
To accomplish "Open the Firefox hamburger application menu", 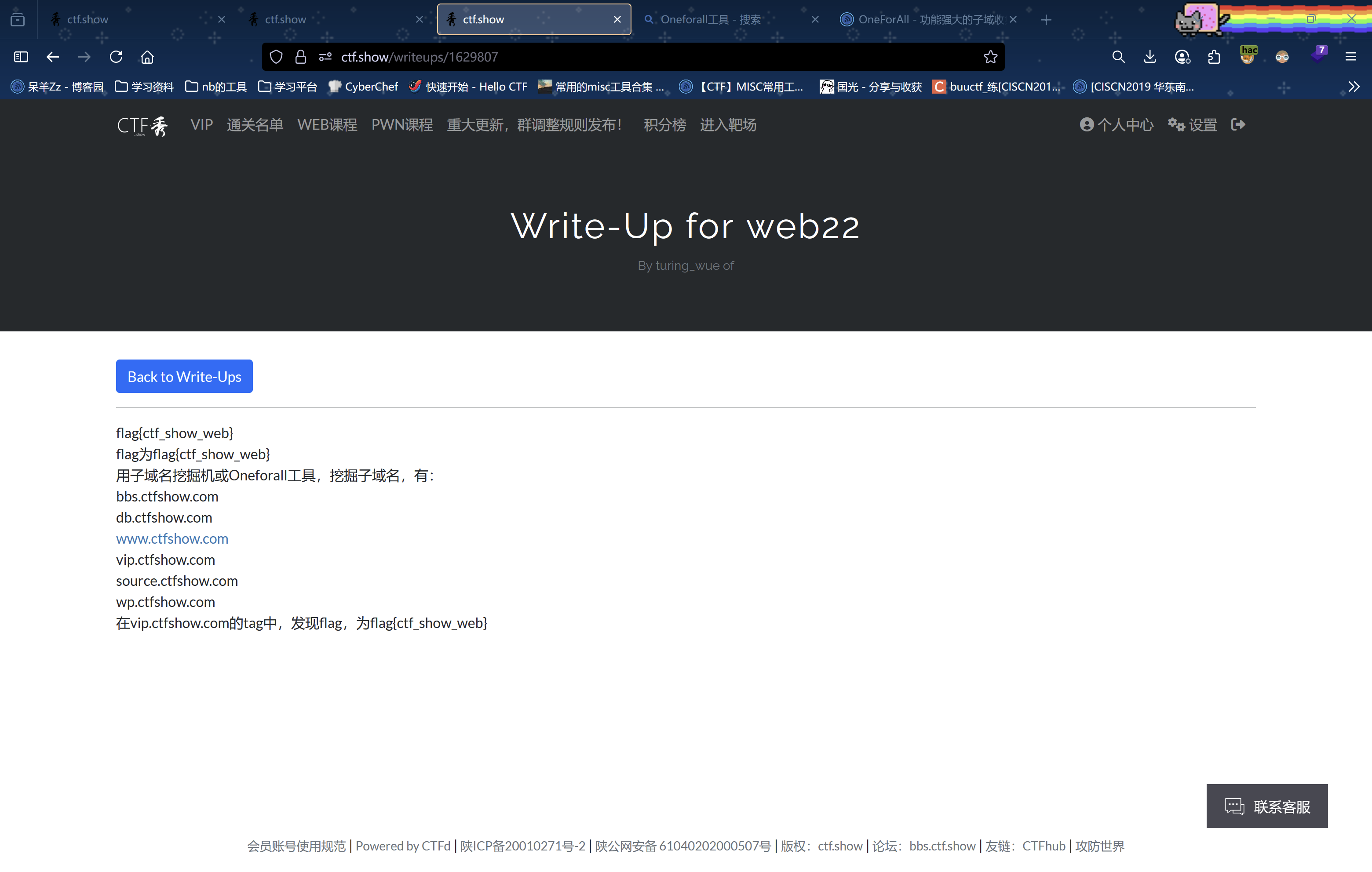I will (x=1350, y=57).
